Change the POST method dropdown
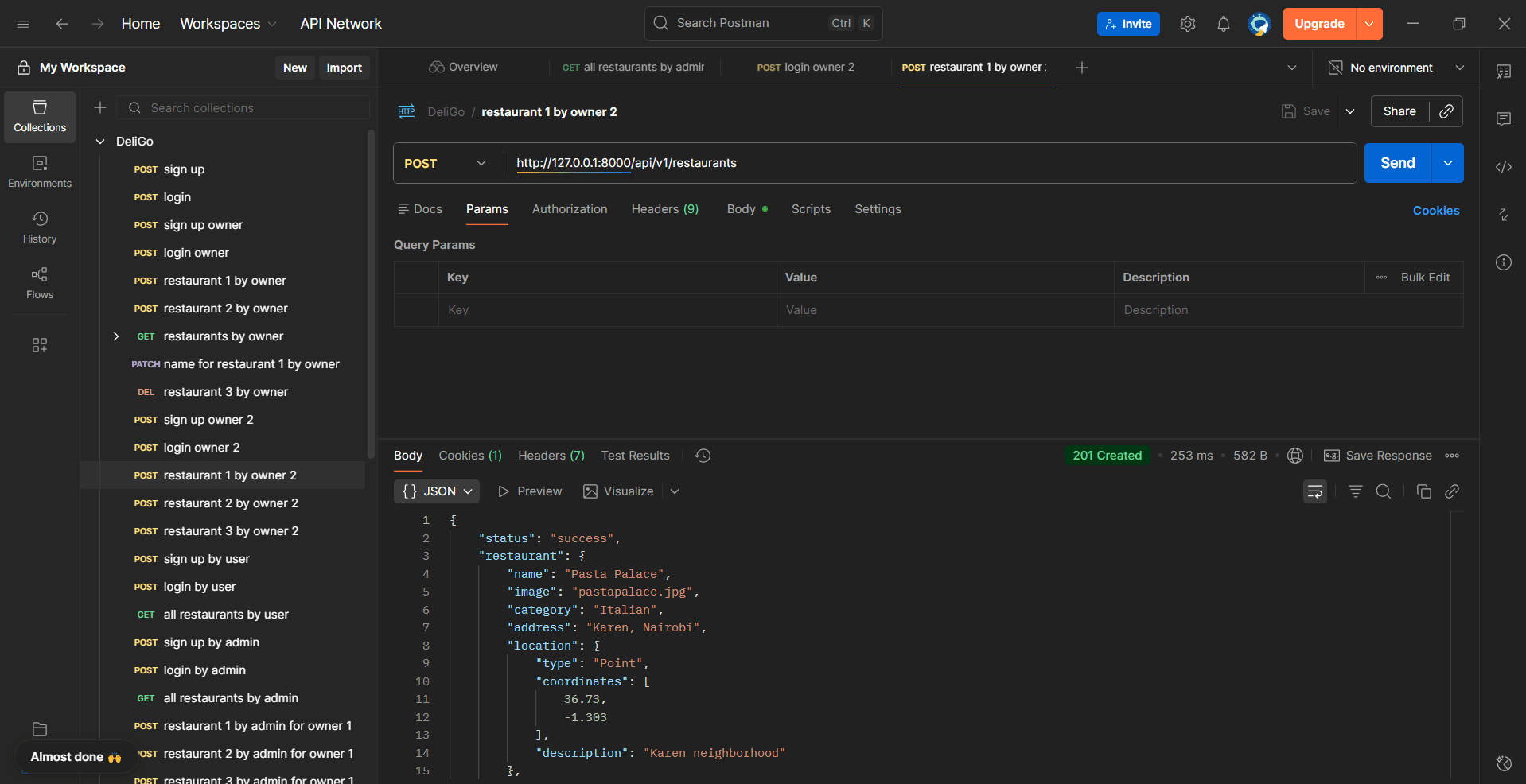Screen dimensions: 1526x784 click(x=446, y=163)
